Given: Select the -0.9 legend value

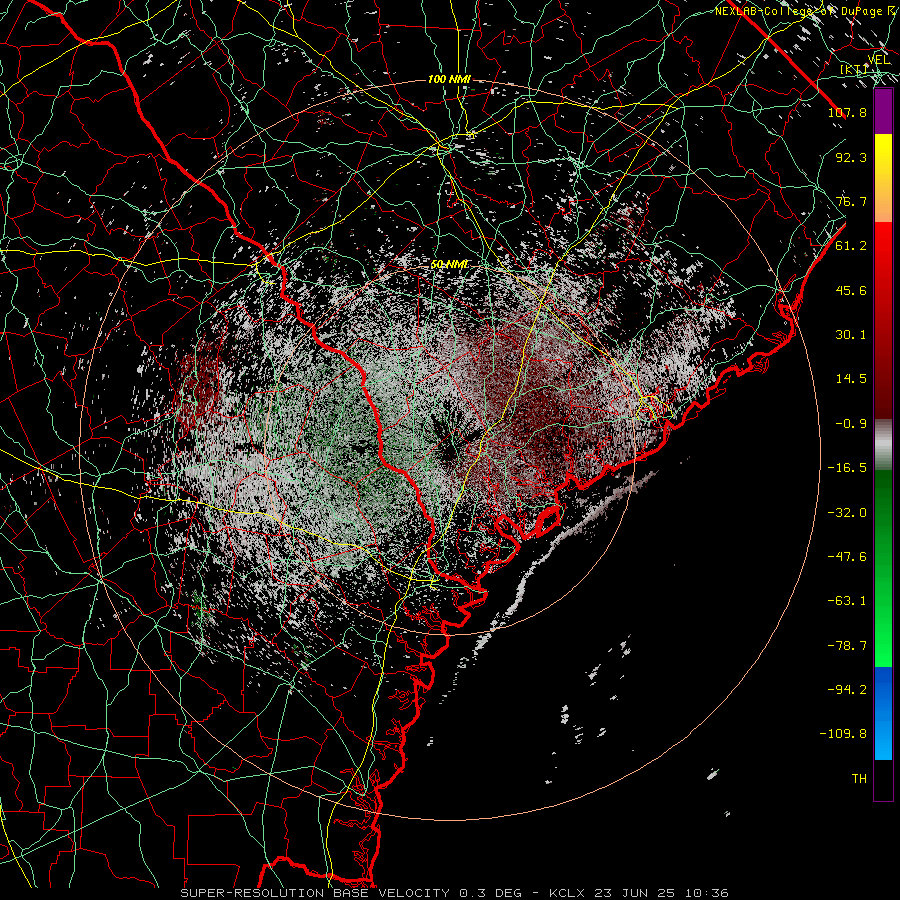Looking at the screenshot, I should click(851, 424).
